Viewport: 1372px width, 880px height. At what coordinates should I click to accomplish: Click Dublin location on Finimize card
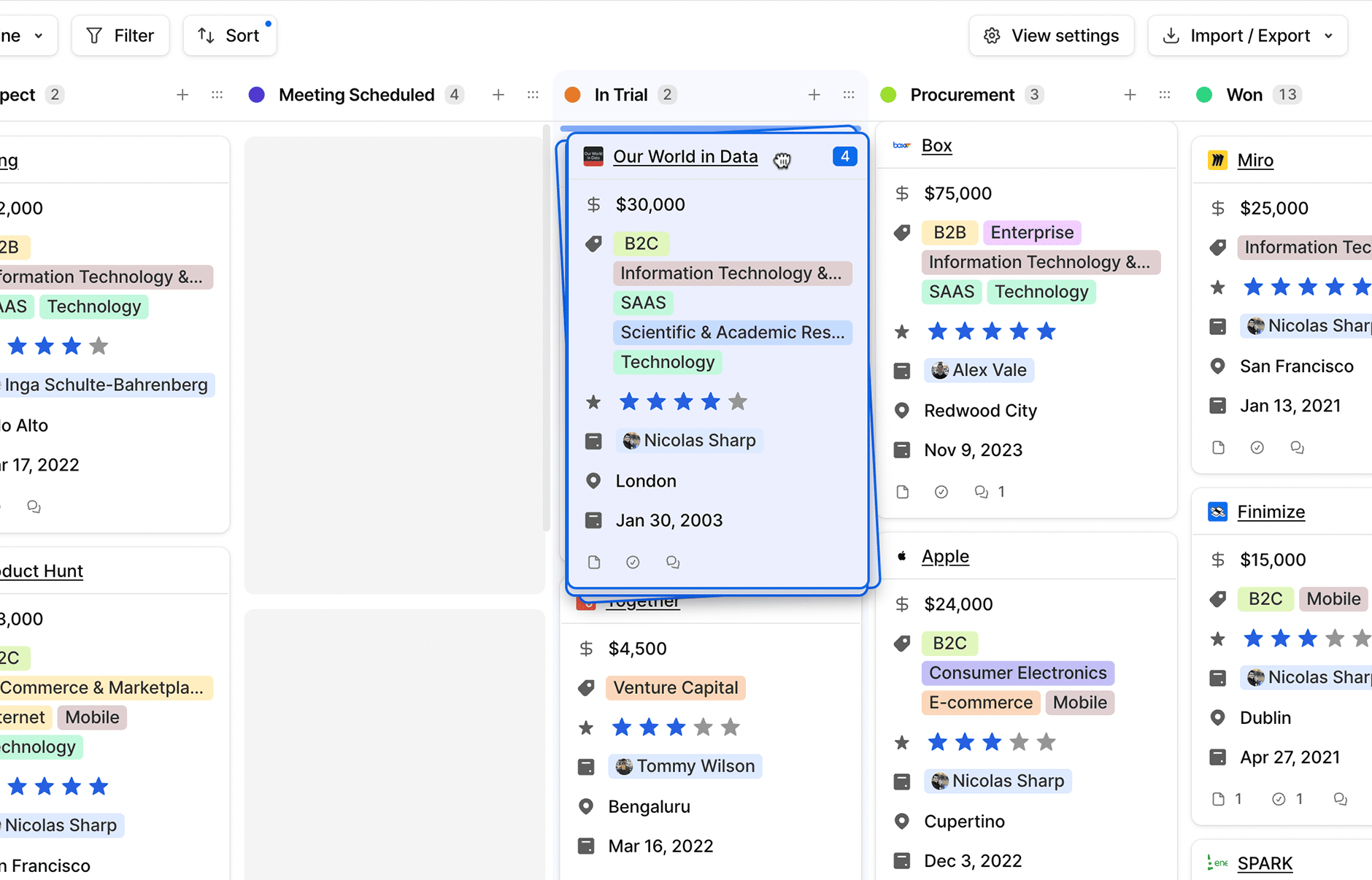coord(1265,718)
